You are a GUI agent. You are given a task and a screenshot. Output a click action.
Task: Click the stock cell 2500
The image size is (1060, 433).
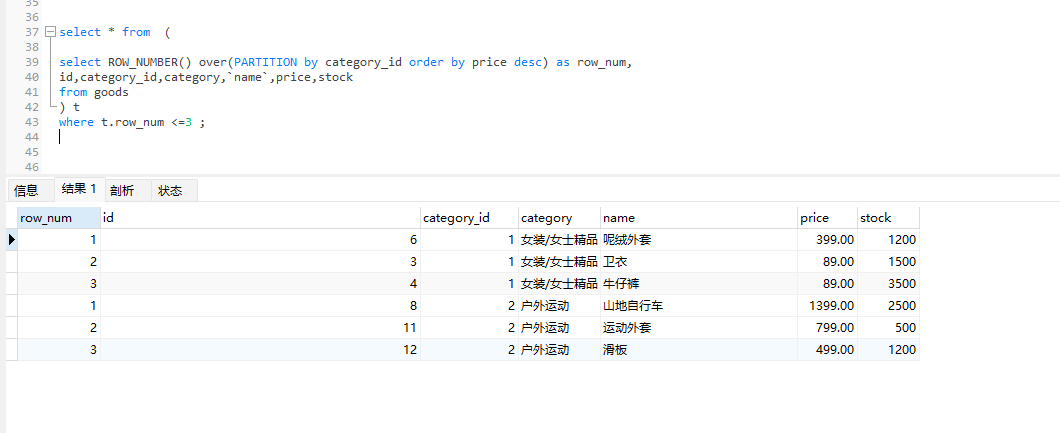[888, 305]
